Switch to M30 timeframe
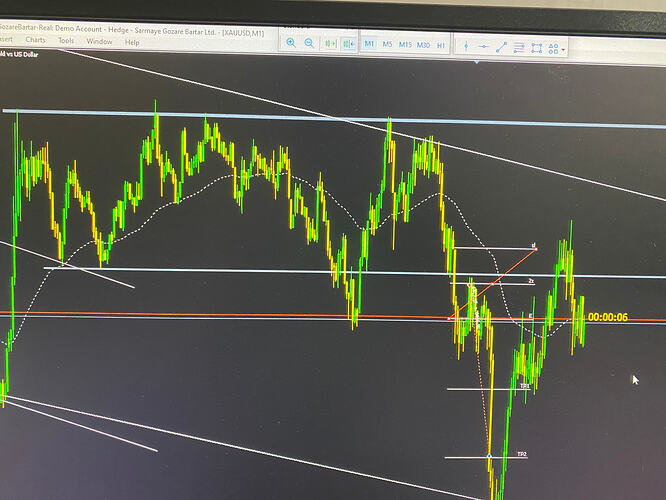The image size is (666, 500). point(423,45)
